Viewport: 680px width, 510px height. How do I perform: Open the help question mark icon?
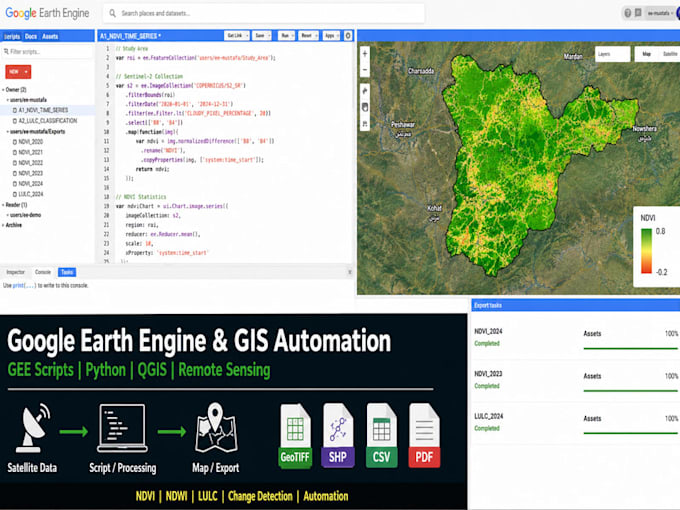[x=628, y=13]
